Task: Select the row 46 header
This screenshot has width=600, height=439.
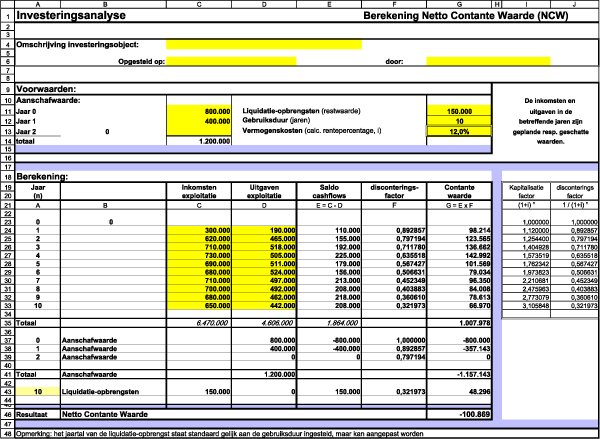Action: 7,414
